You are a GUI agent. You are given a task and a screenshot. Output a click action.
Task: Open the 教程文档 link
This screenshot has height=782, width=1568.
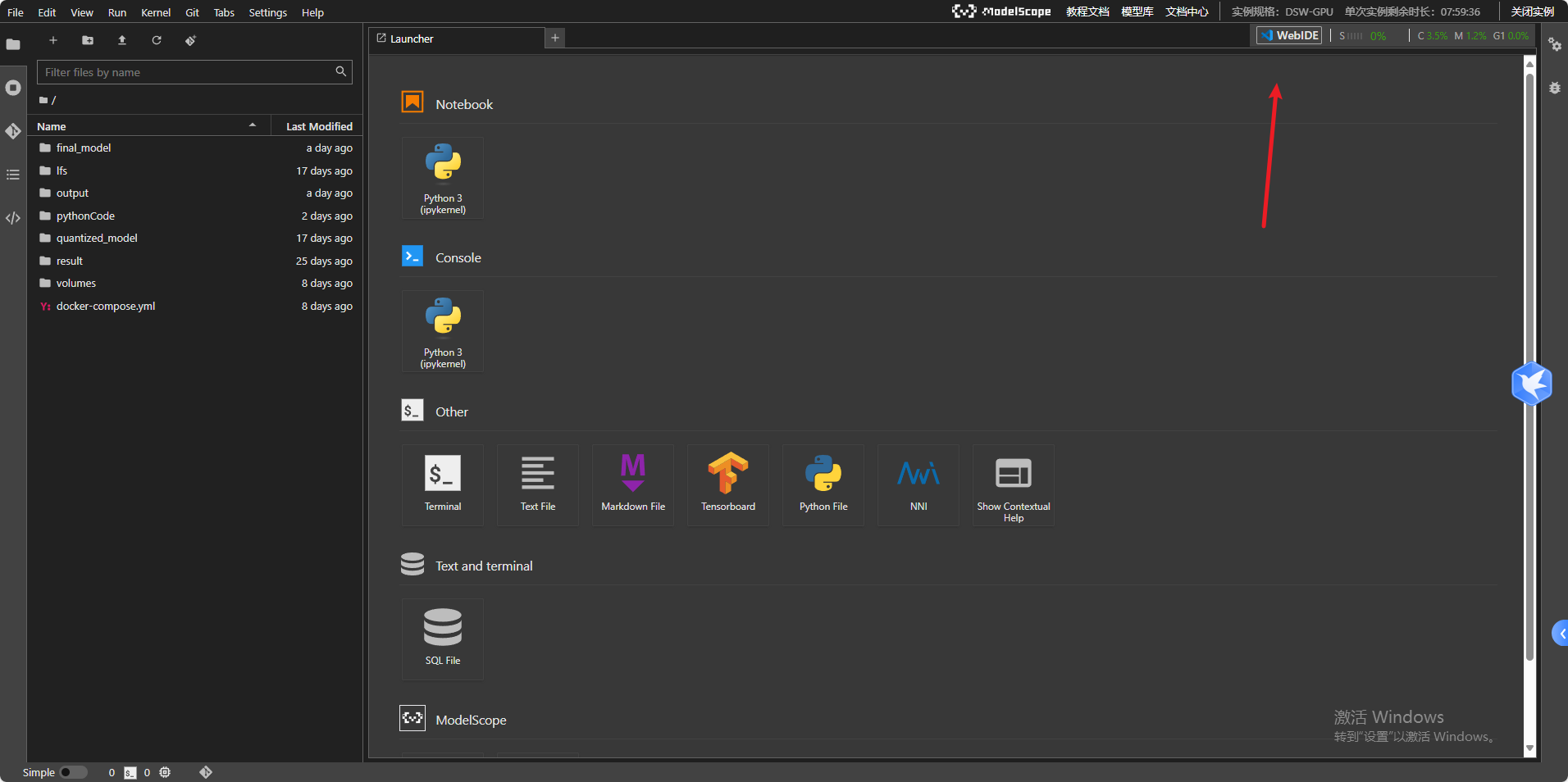[x=1087, y=11]
